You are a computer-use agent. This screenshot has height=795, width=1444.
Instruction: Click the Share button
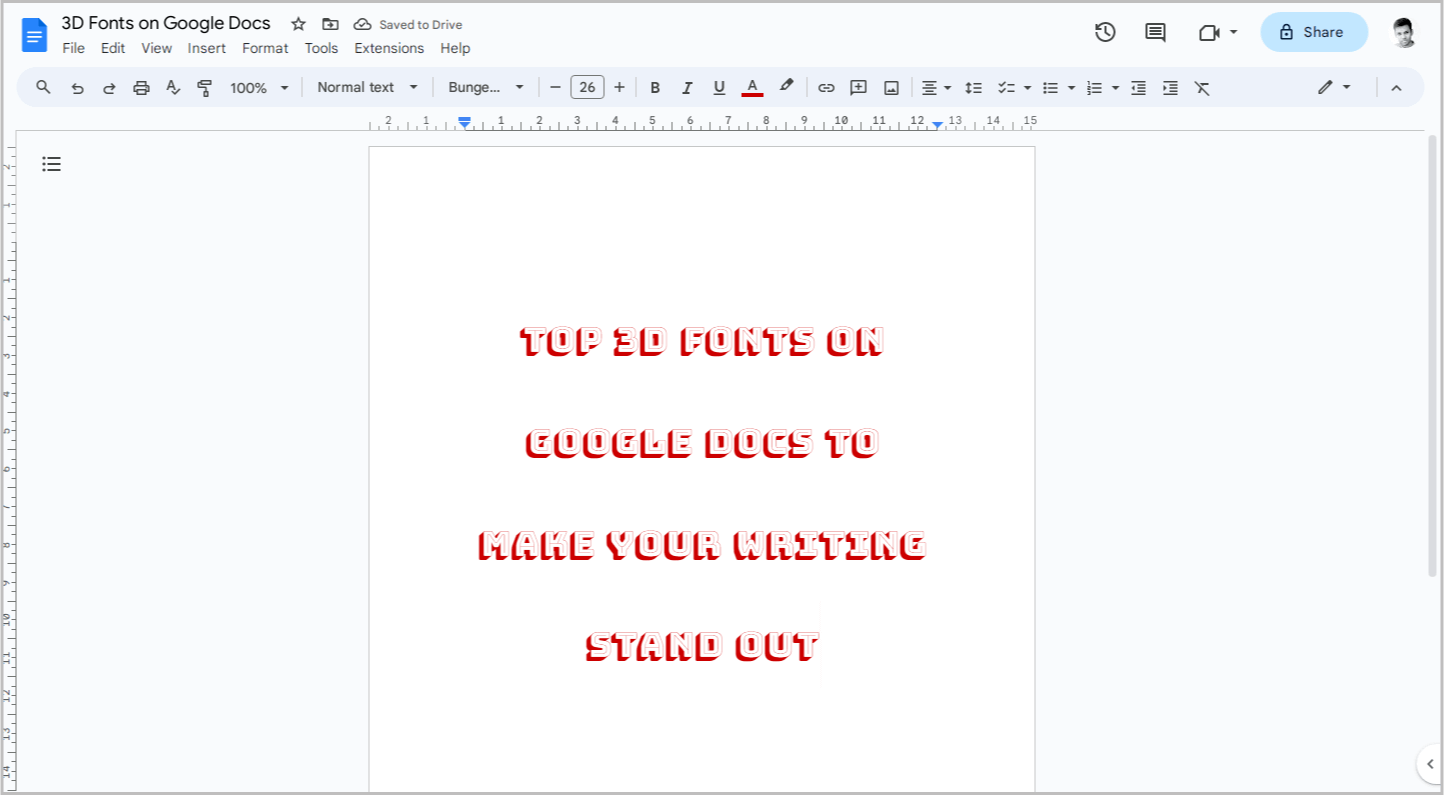pos(1314,32)
